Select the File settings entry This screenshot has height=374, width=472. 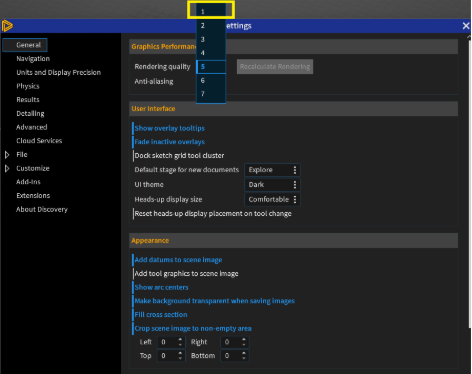click(x=22, y=155)
